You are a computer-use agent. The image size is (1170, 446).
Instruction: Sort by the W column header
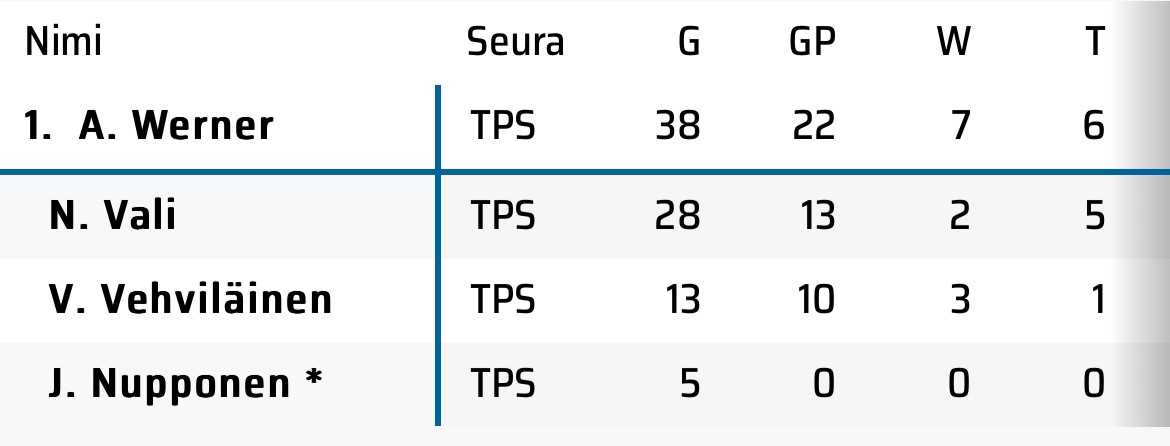click(953, 43)
